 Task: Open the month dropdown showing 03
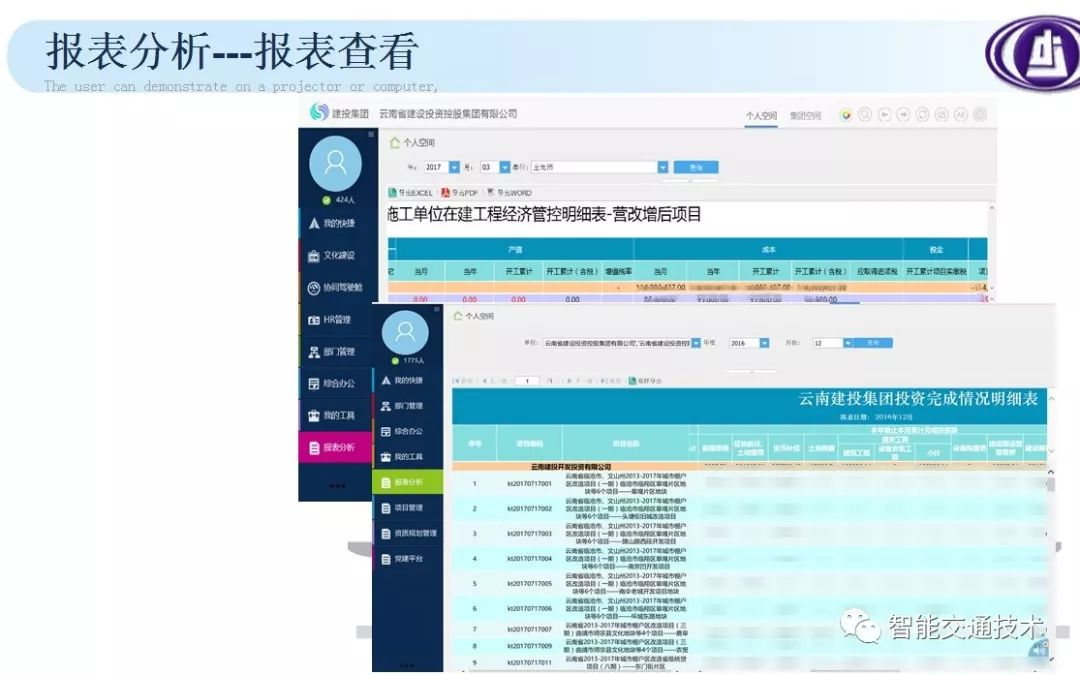[504, 167]
